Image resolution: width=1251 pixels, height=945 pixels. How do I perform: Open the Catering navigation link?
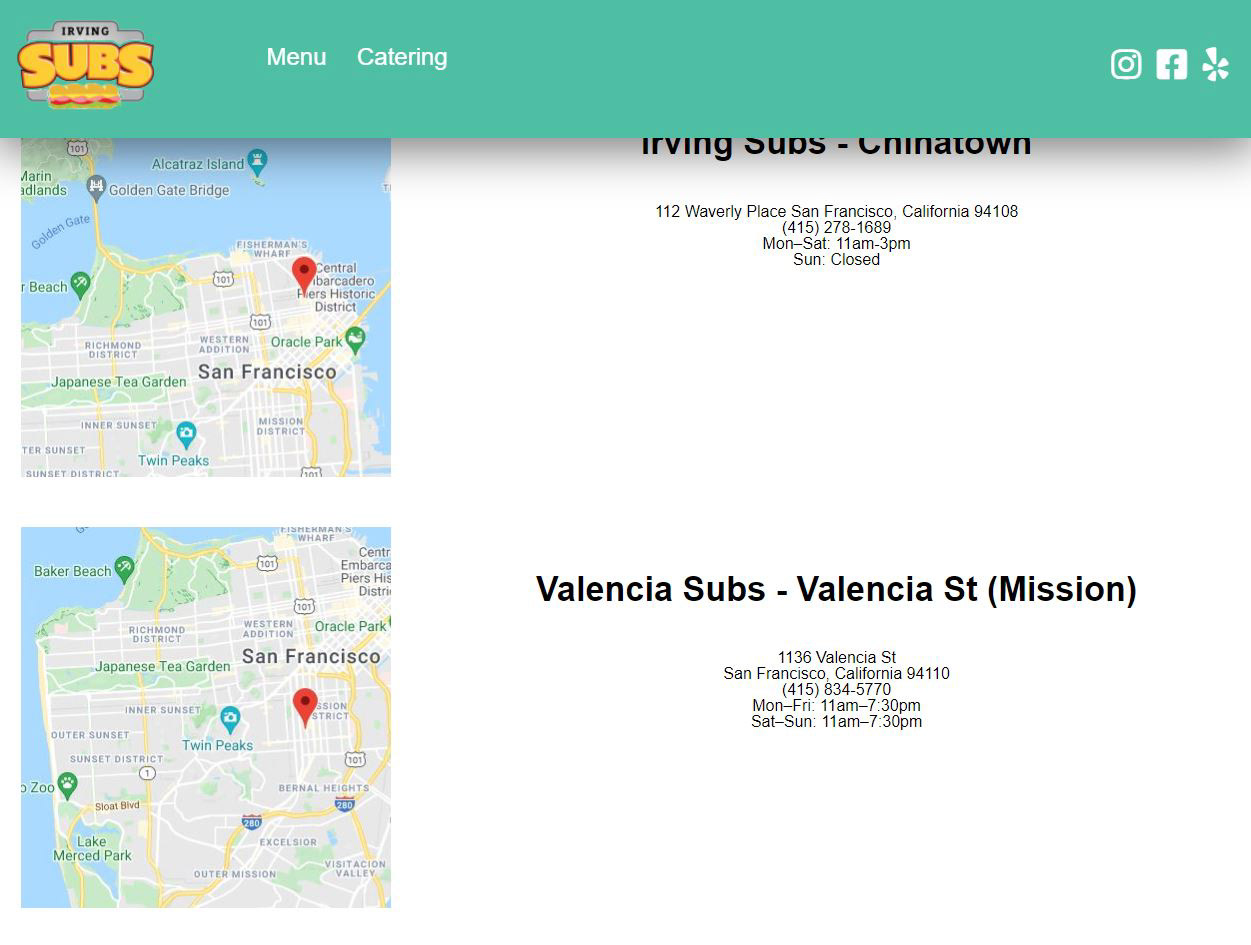[402, 57]
